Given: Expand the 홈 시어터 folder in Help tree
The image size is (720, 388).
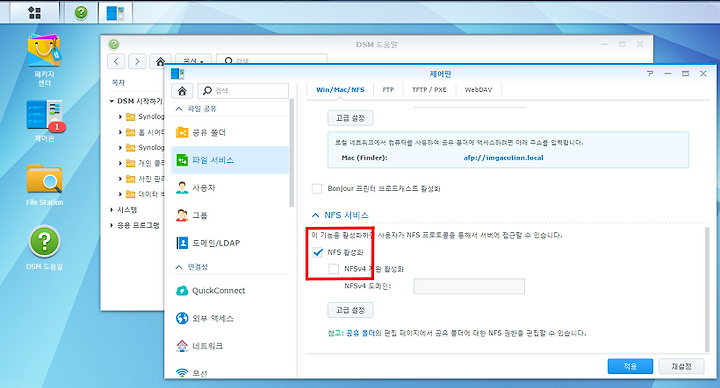Looking at the screenshot, I should pyautogui.click(x=120, y=132).
